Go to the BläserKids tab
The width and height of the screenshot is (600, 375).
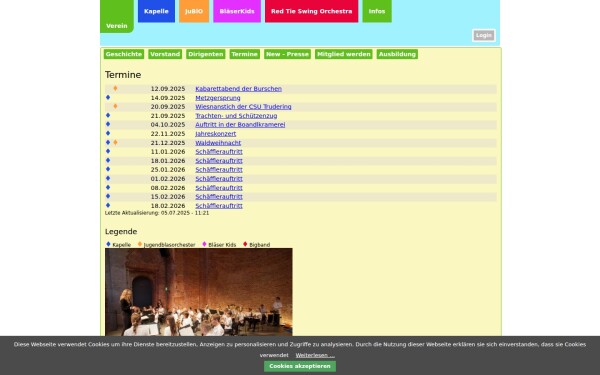(x=237, y=11)
